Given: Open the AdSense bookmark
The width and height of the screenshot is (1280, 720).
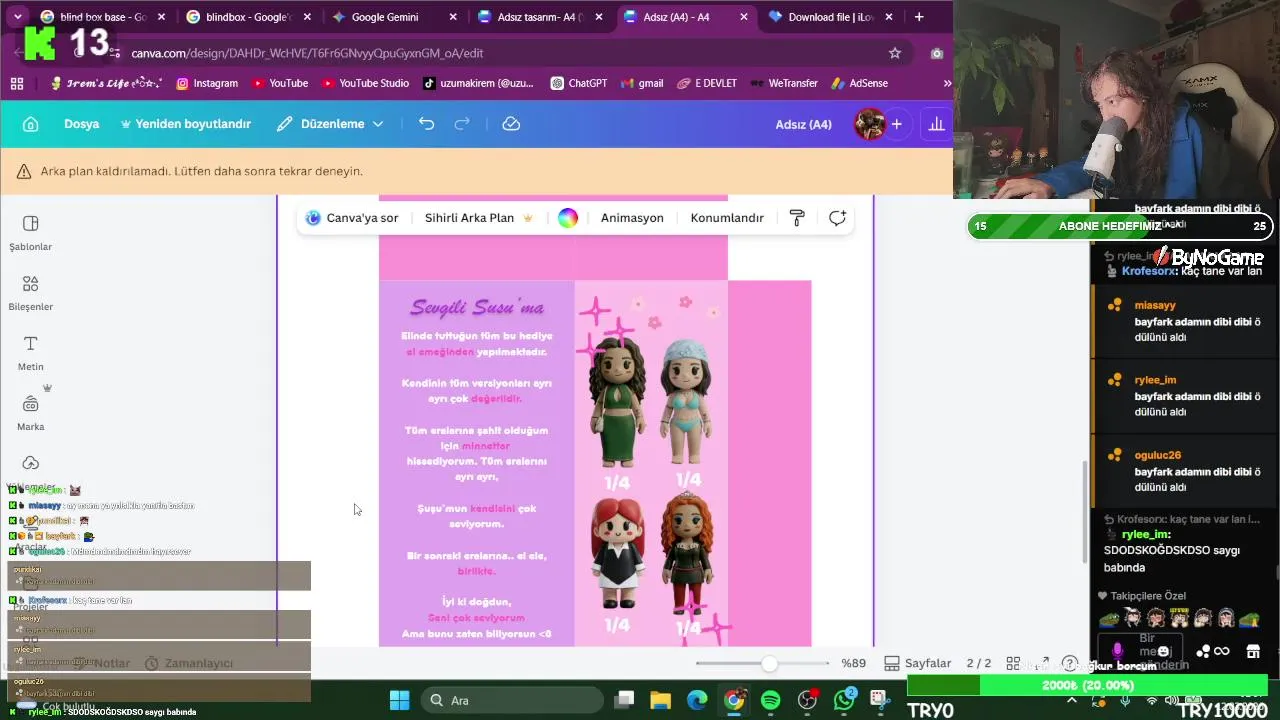Looking at the screenshot, I should click(x=859, y=83).
